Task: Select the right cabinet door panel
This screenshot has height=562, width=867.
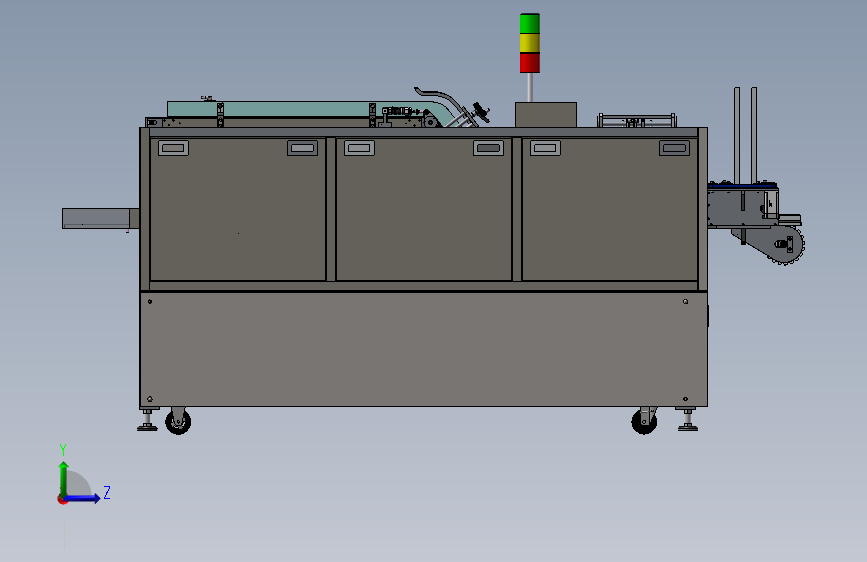Action: click(x=609, y=210)
